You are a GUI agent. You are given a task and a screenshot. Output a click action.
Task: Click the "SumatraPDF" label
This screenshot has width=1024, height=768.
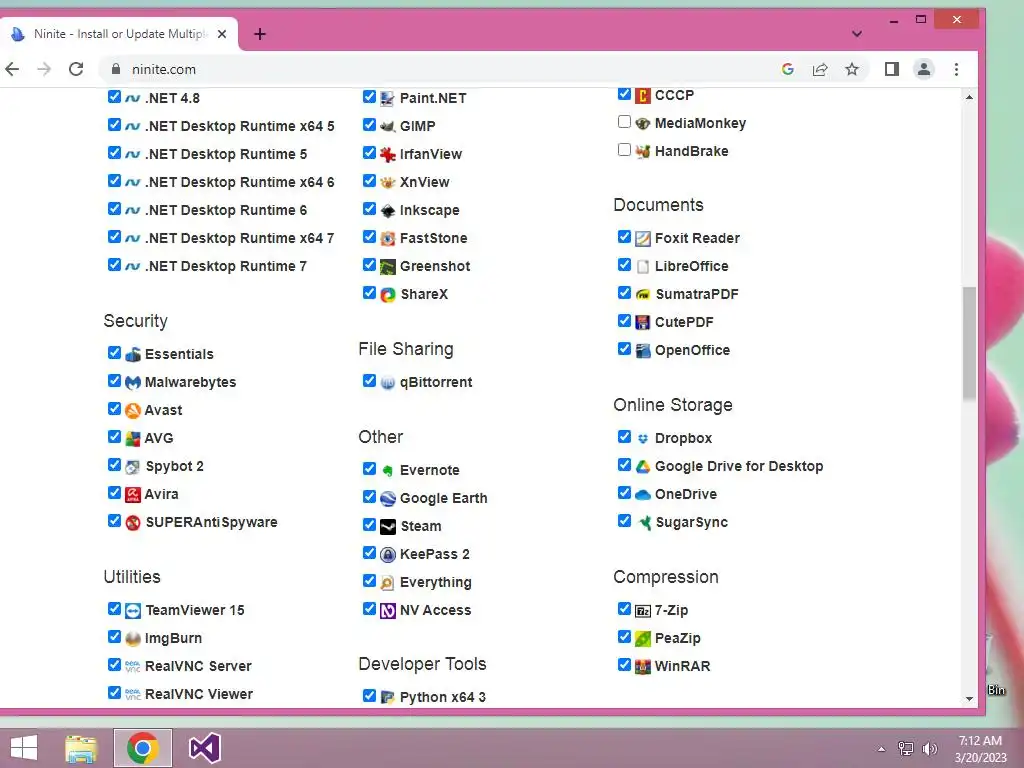point(697,295)
